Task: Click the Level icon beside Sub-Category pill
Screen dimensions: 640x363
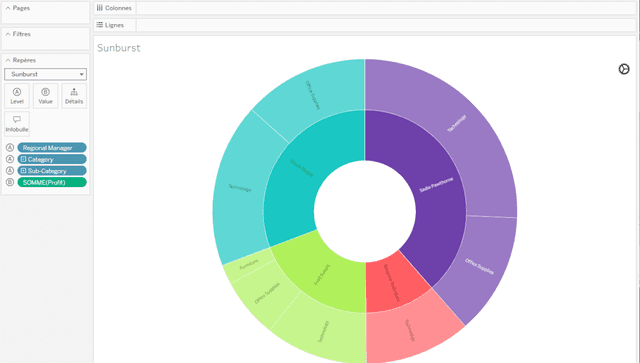Action: pyautogui.click(x=10, y=171)
